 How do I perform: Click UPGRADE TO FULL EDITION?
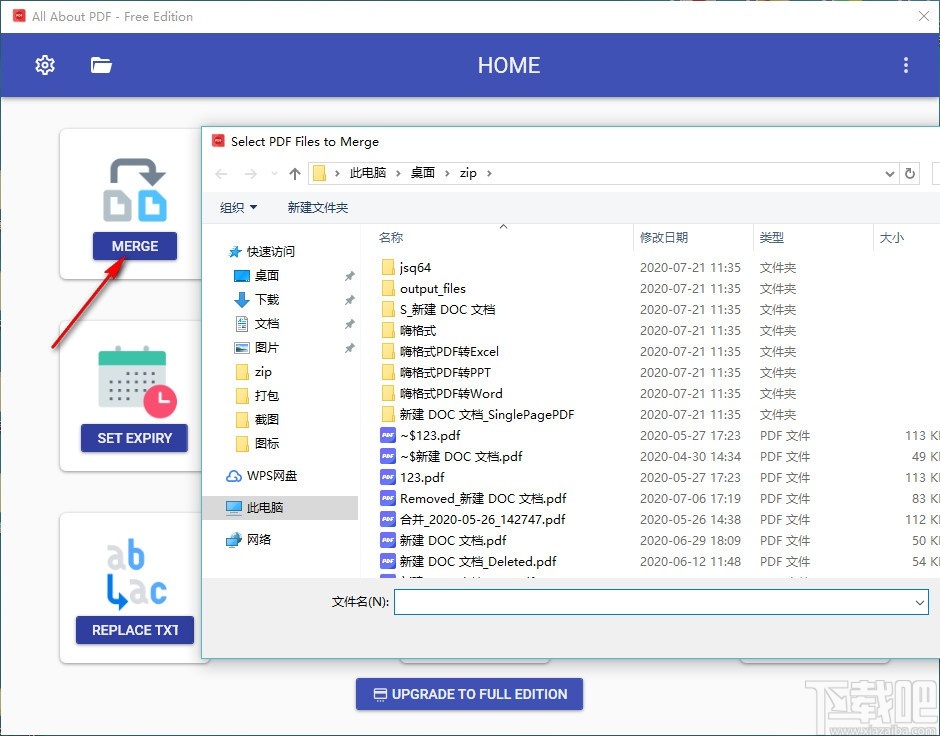tap(469, 694)
